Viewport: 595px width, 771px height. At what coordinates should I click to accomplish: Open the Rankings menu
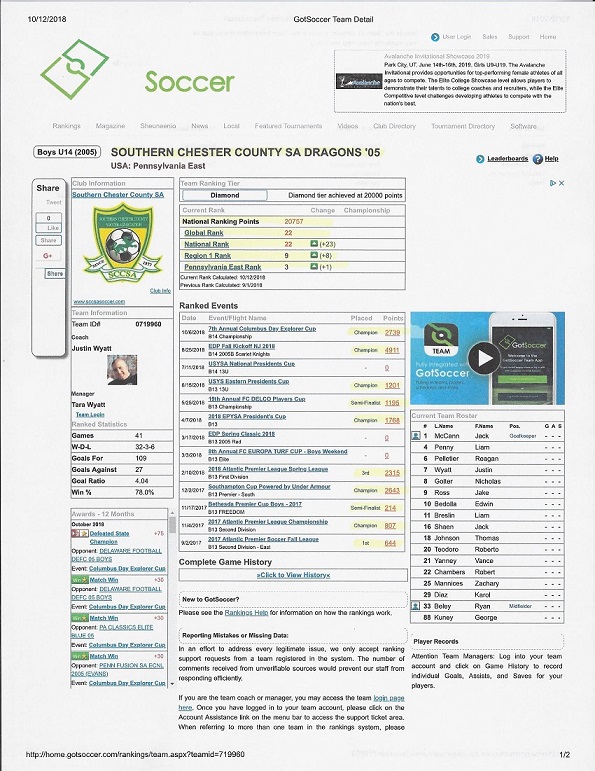[66, 126]
